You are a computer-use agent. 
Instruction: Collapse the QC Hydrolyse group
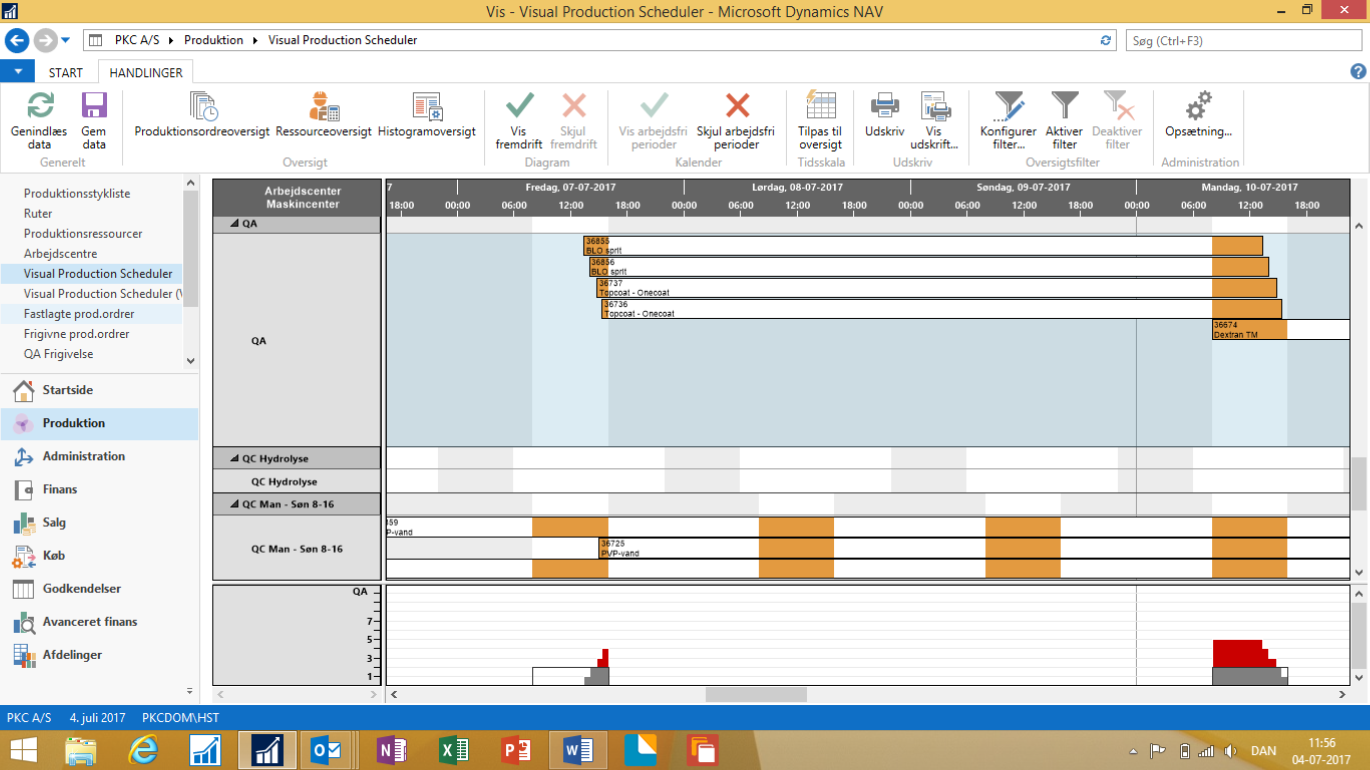coord(236,459)
